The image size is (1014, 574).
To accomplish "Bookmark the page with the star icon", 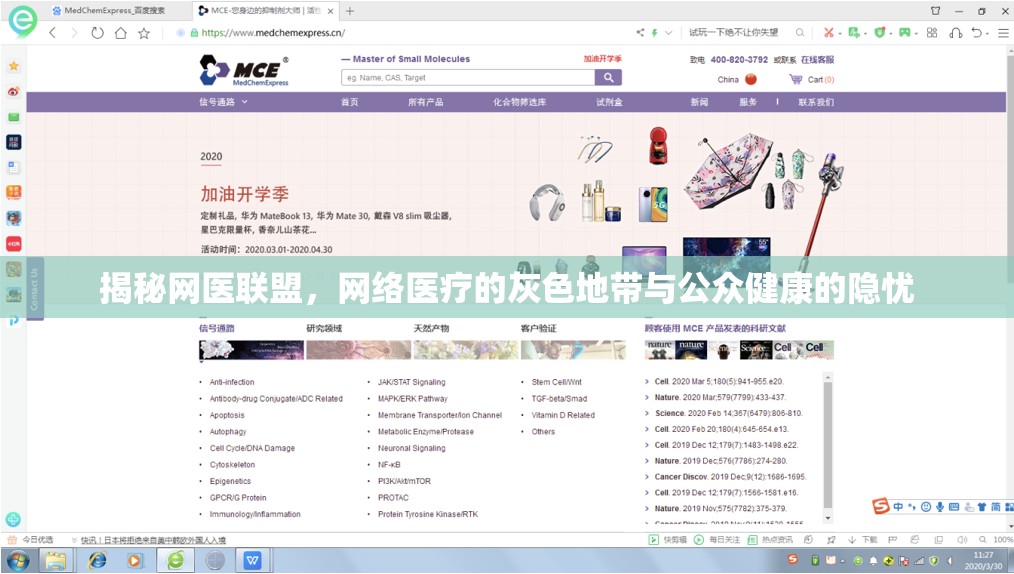I will pos(144,32).
